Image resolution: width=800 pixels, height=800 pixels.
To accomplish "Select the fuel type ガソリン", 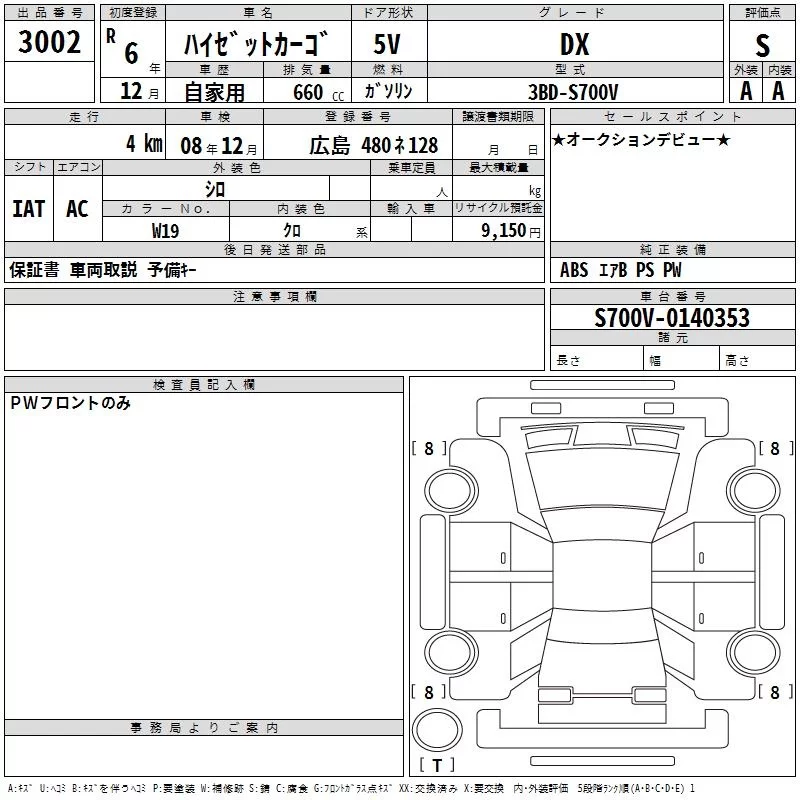I will tap(388, 91).
